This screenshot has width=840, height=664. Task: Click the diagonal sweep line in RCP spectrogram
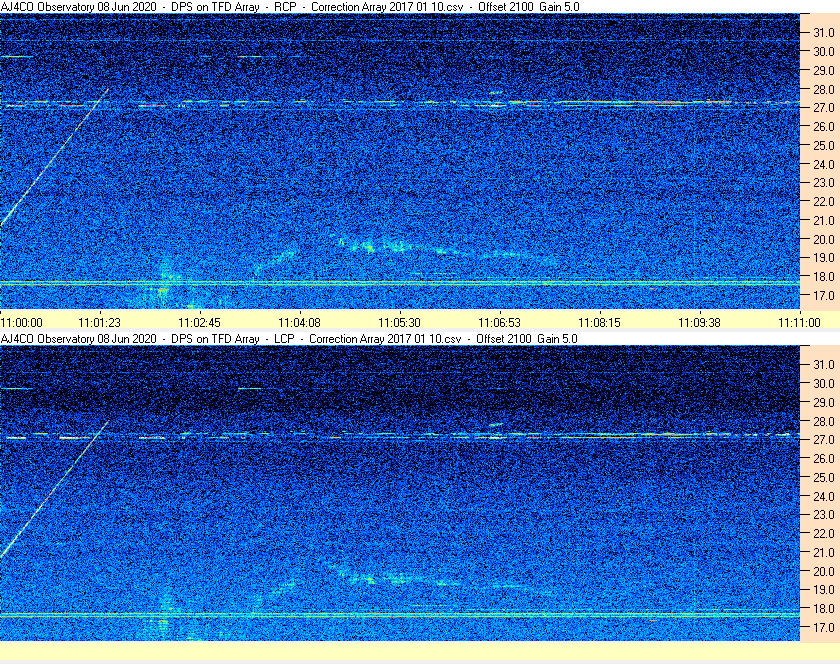(x=54, y=157)
